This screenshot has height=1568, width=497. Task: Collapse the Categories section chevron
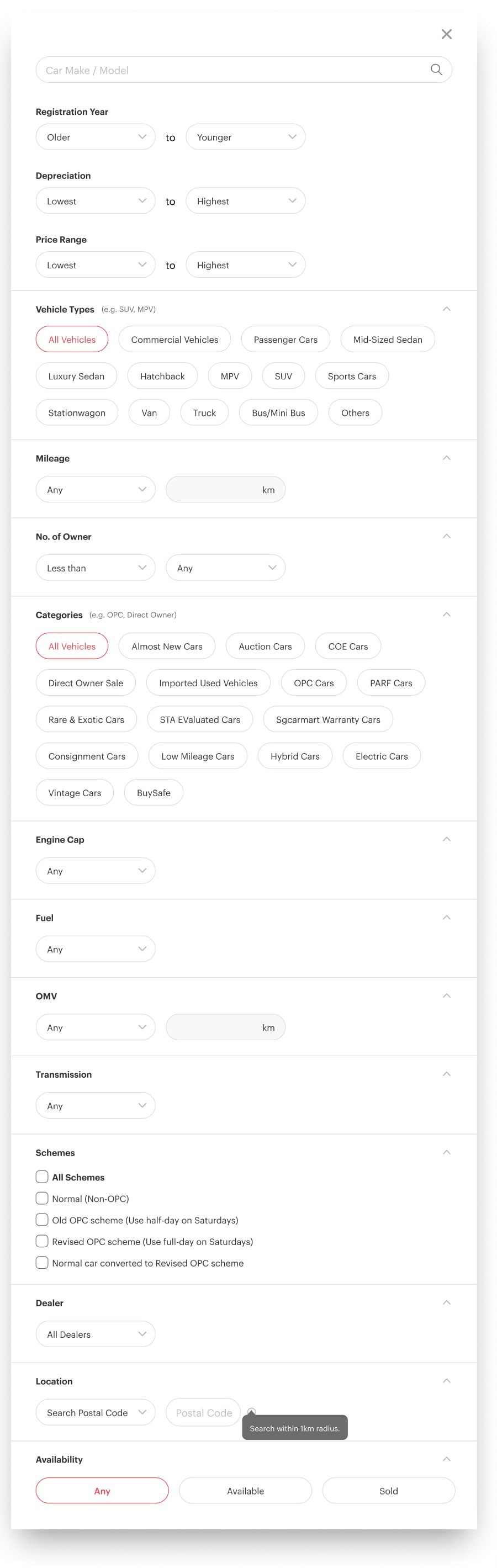pyautogui.click(x=446, y=614)
